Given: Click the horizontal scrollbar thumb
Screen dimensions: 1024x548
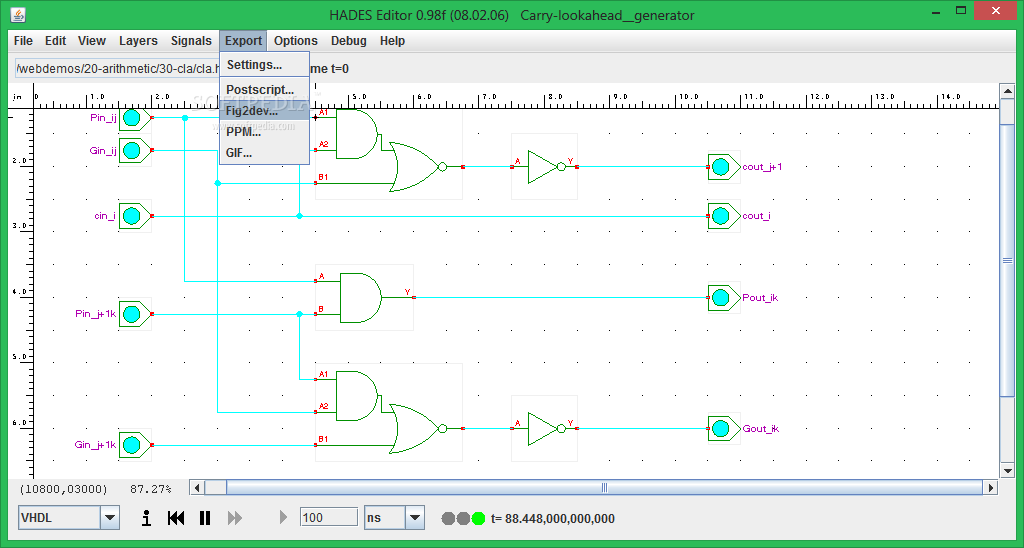Looking at the screenshot, I should (x=604, y=487).
